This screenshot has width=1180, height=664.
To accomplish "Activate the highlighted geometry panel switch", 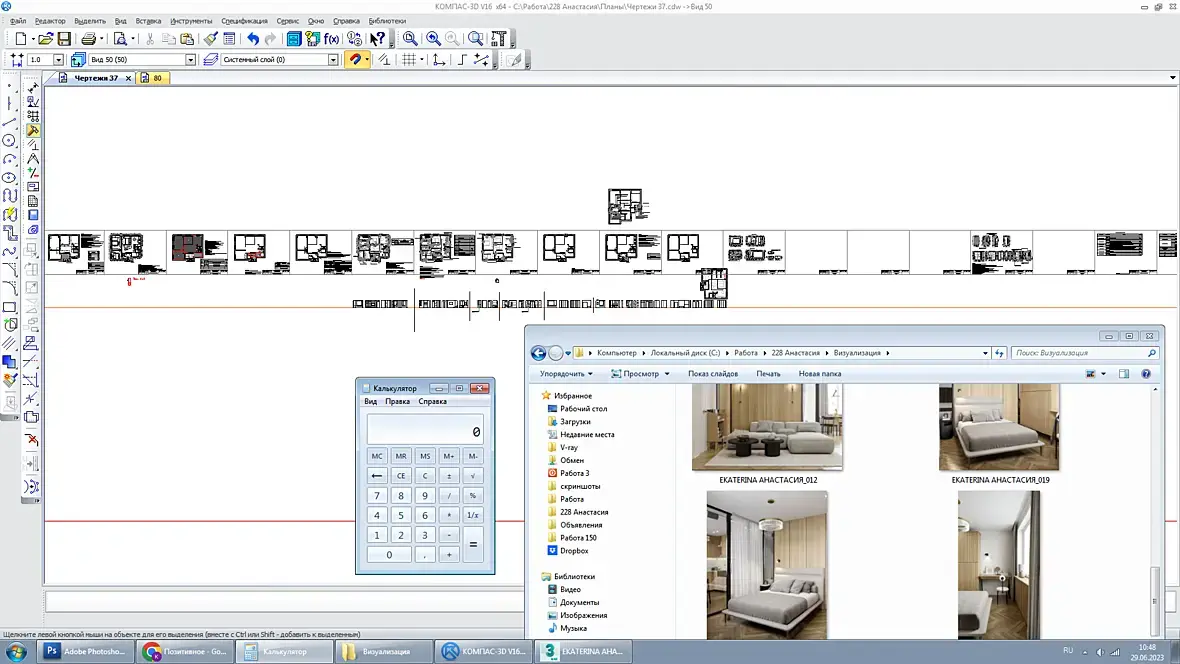I will pyautogui.click(x=32, y=130).
